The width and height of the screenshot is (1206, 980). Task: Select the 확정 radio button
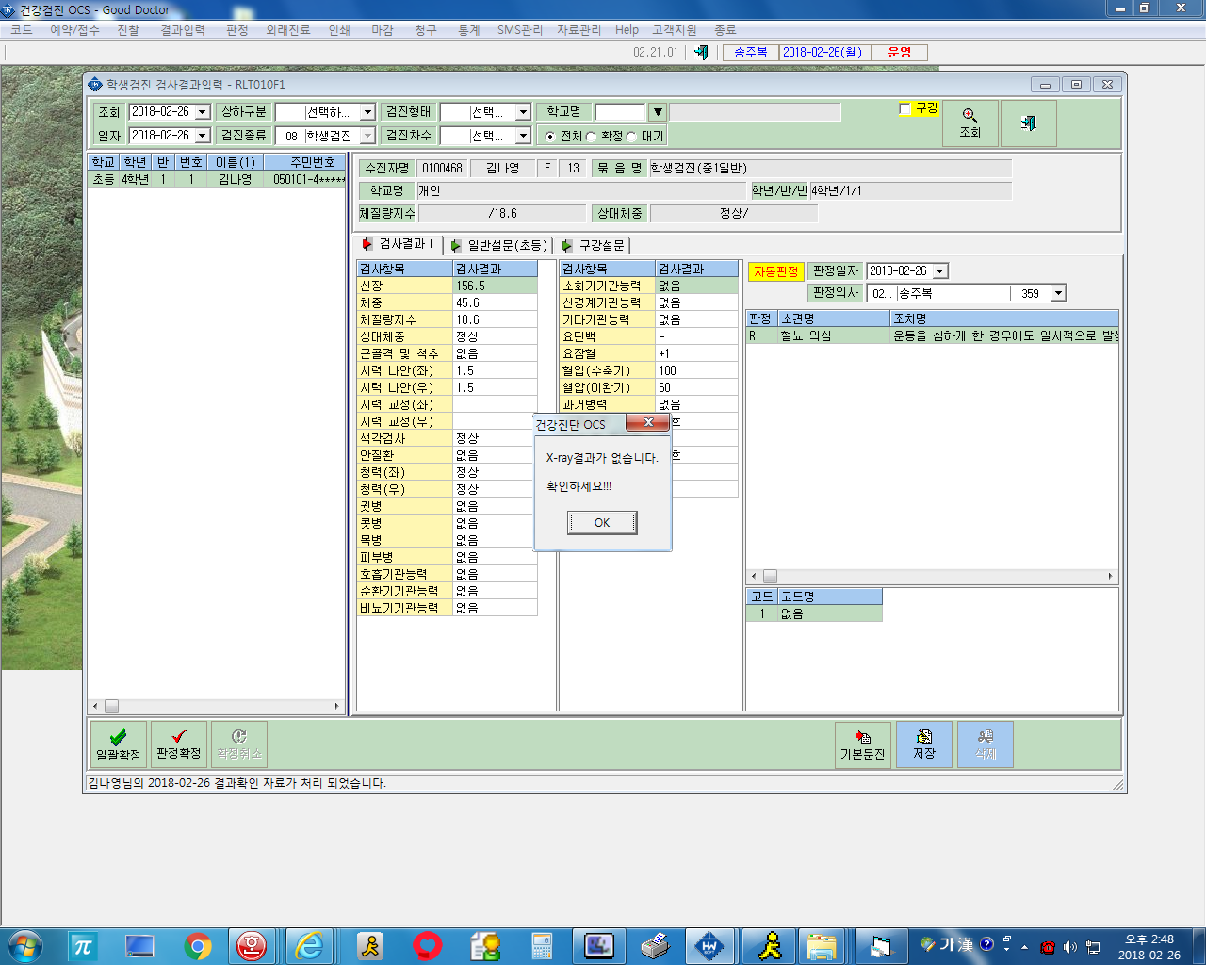591,137
